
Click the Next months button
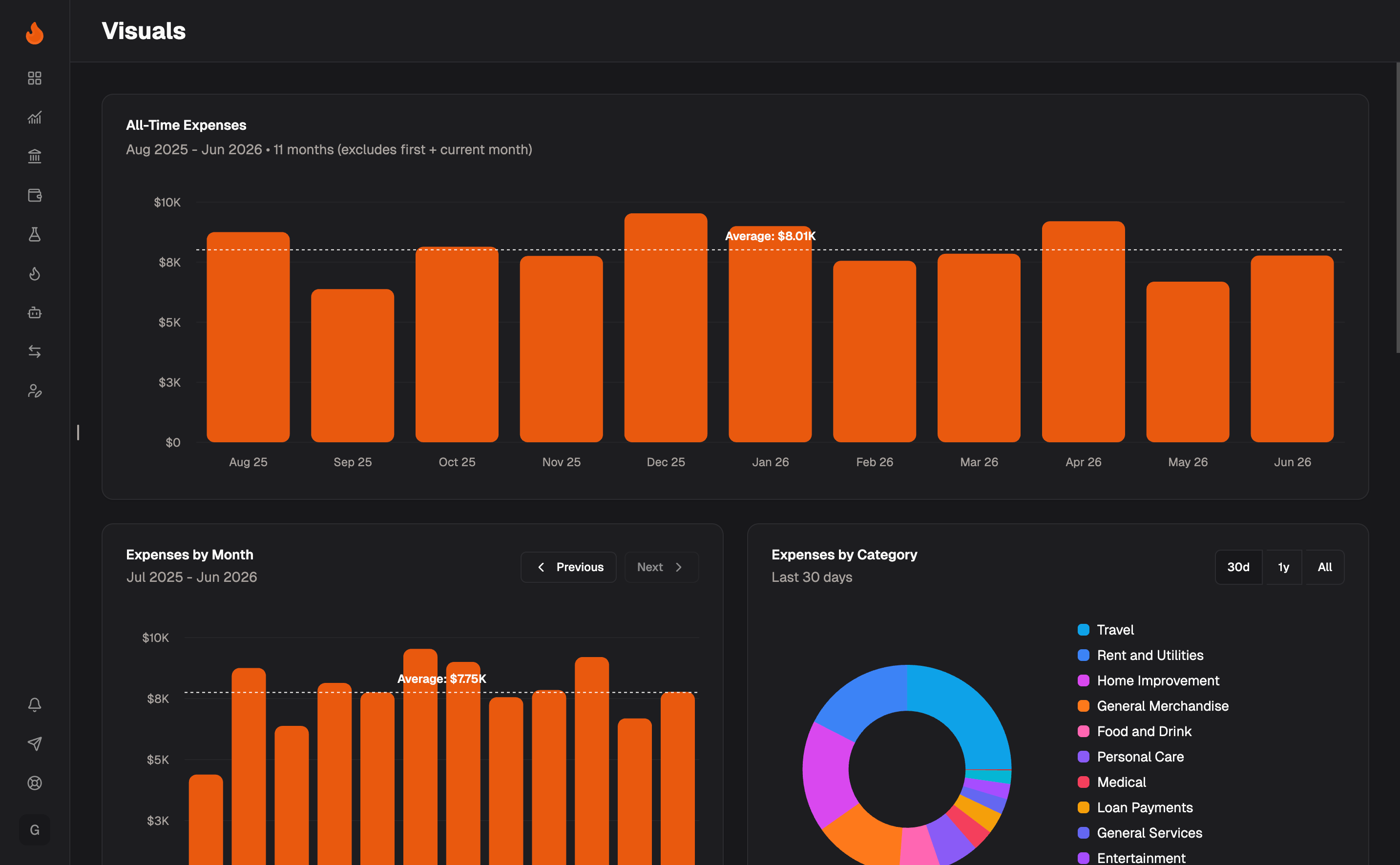661,567
